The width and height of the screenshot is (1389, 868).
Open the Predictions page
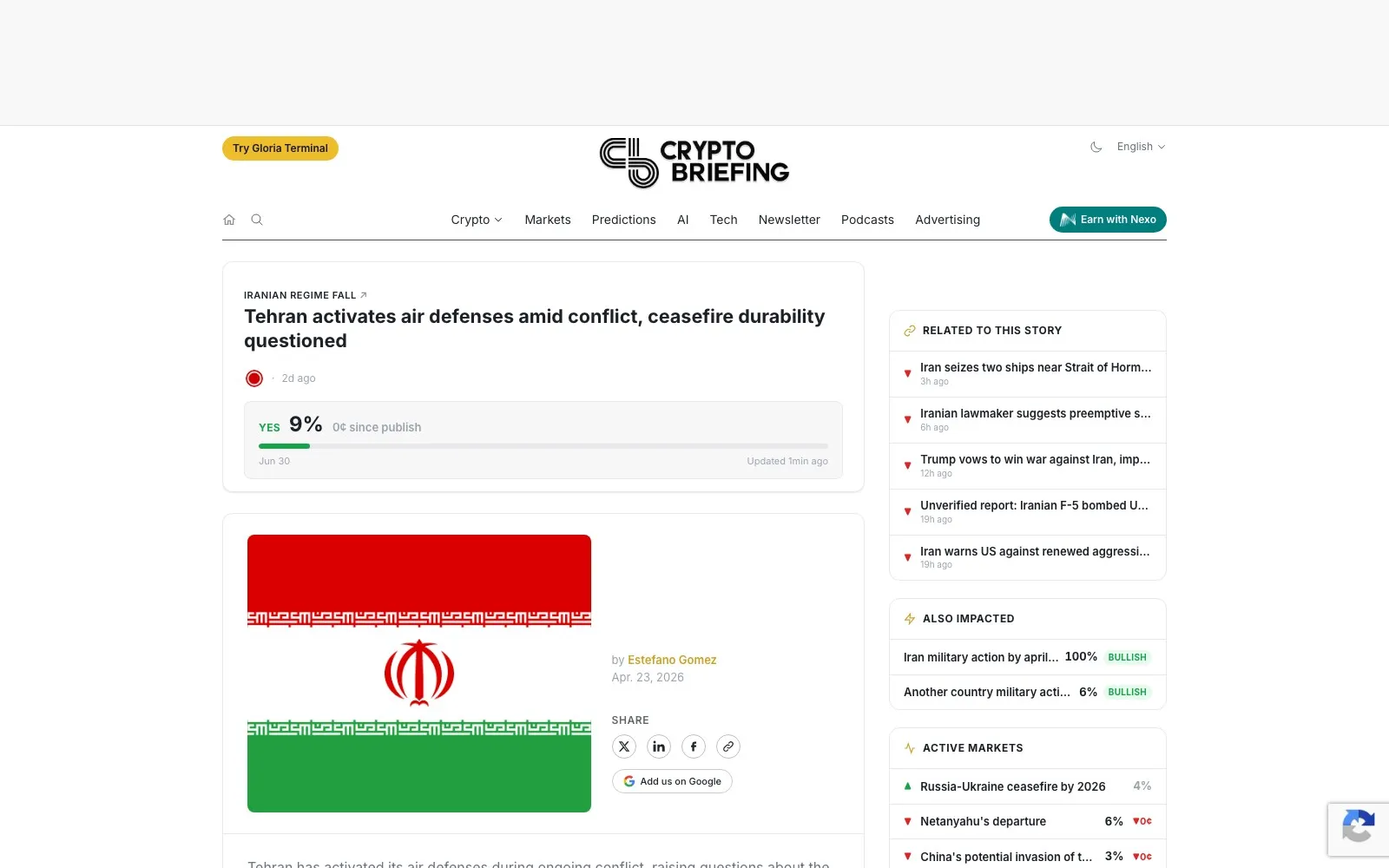pyautogui.click(x=624, y=220)
